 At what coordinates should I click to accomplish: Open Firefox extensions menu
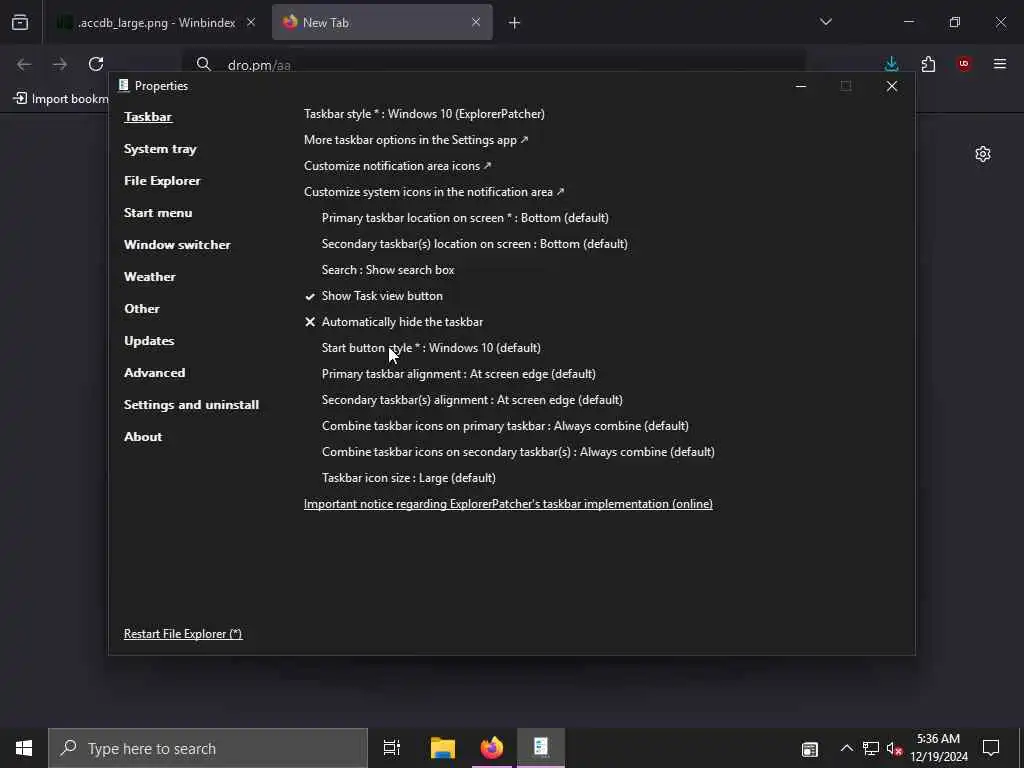pyautogui.click(x=928, y=64)
